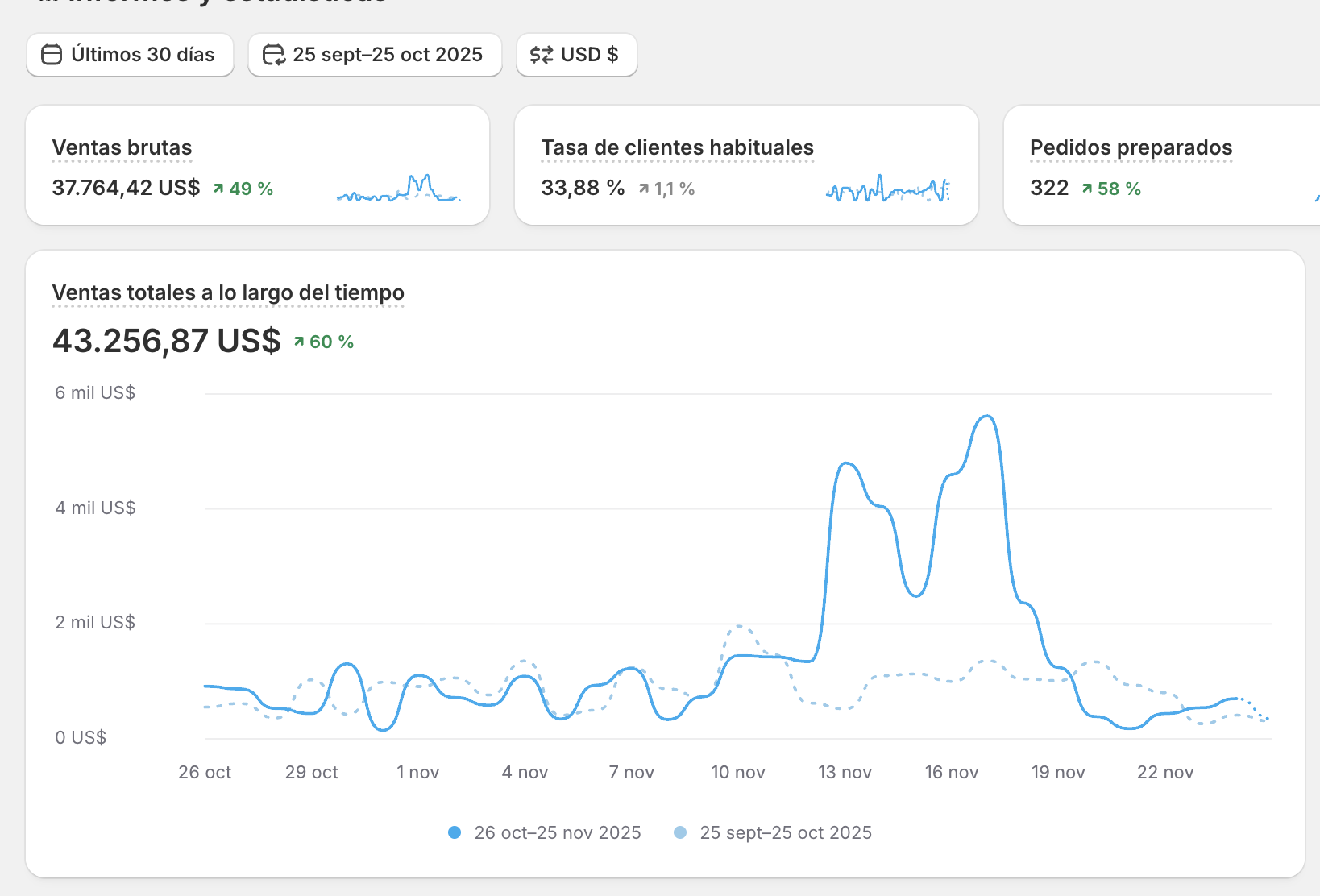
Task: Open the Ventas brutas metric card title
Action: (x=122, y=147)
